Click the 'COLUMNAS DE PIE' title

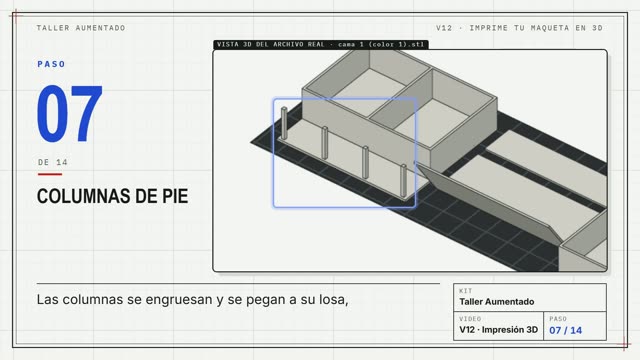pos(113,196)
